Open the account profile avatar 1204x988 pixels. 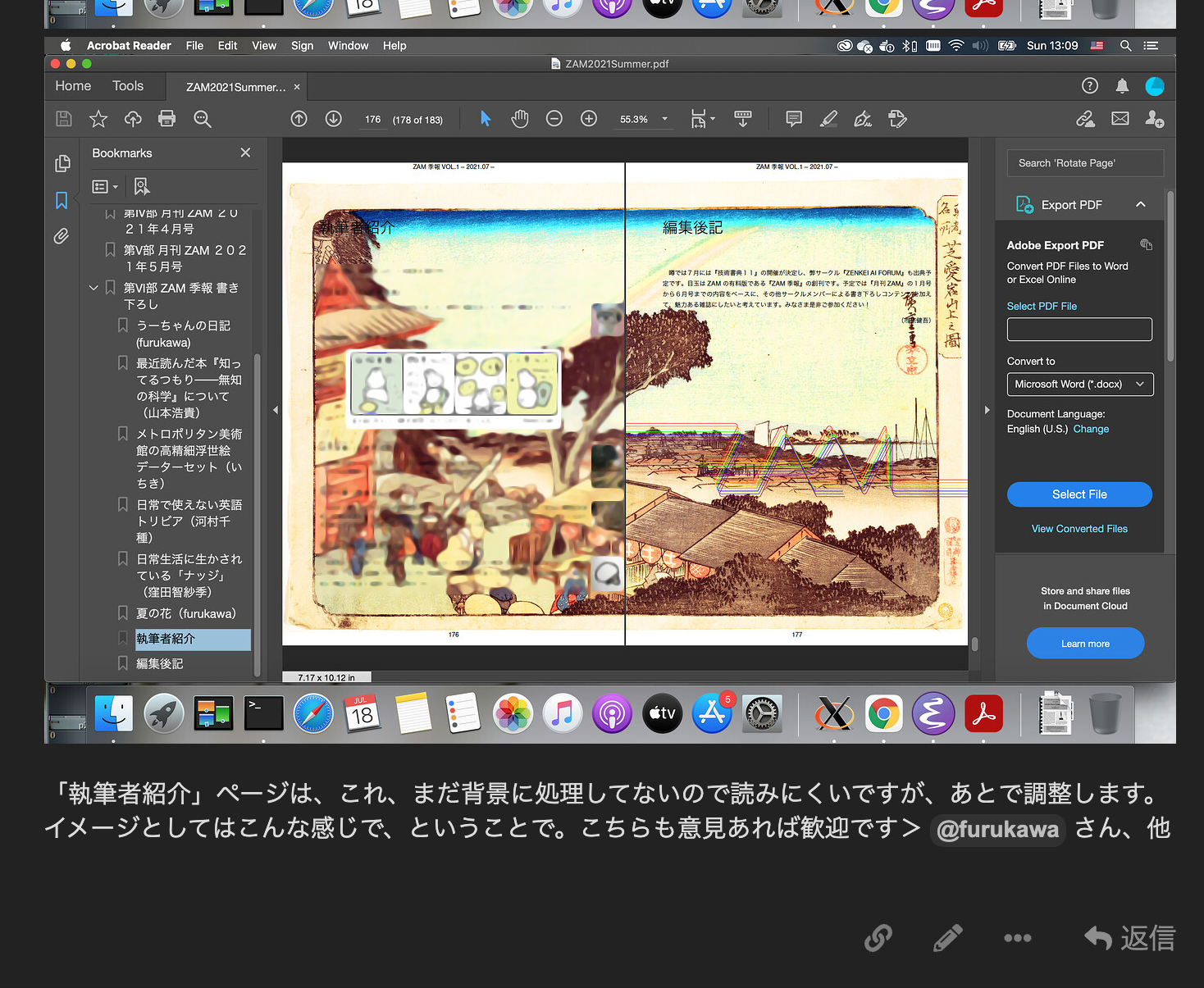pos(1155,86)
